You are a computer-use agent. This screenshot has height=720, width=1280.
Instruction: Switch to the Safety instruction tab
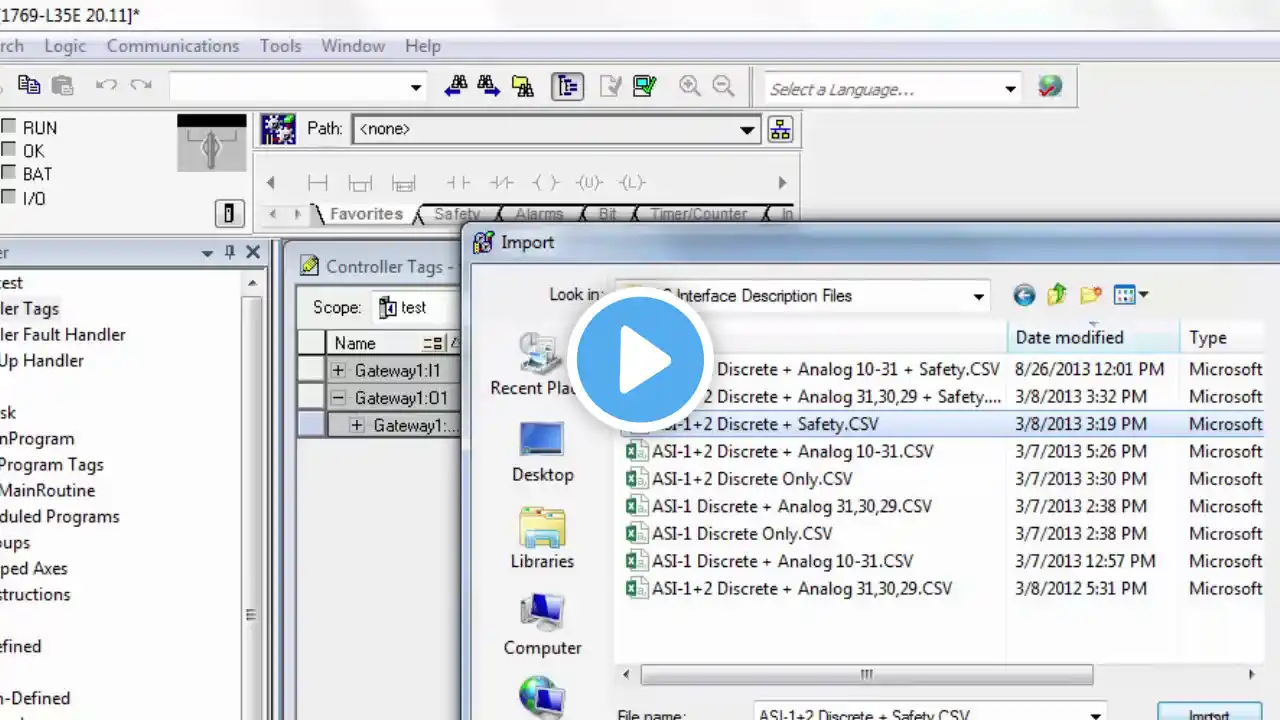pyautogui.click(x=457, y=214)
